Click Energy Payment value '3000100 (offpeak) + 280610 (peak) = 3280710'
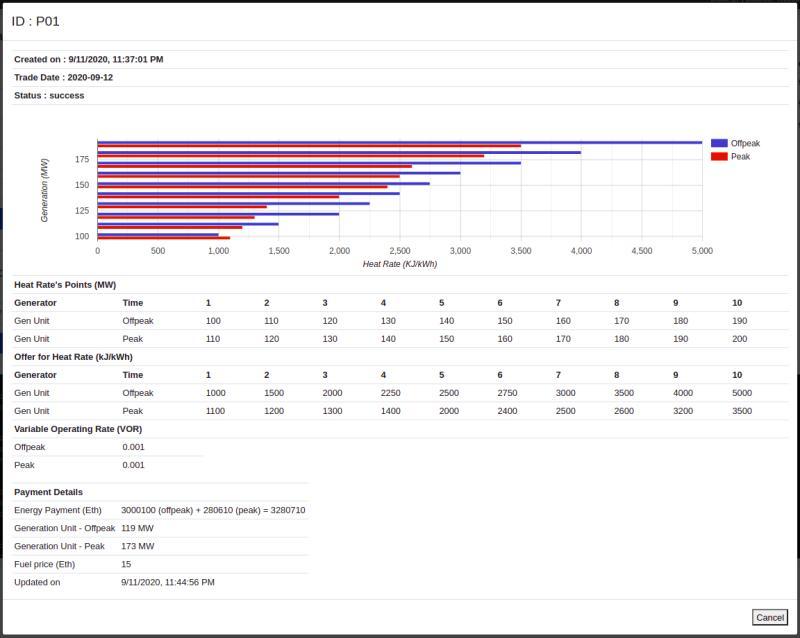Image resolution: width=800 pixels, height=638 pixels. tap(213, 510)
